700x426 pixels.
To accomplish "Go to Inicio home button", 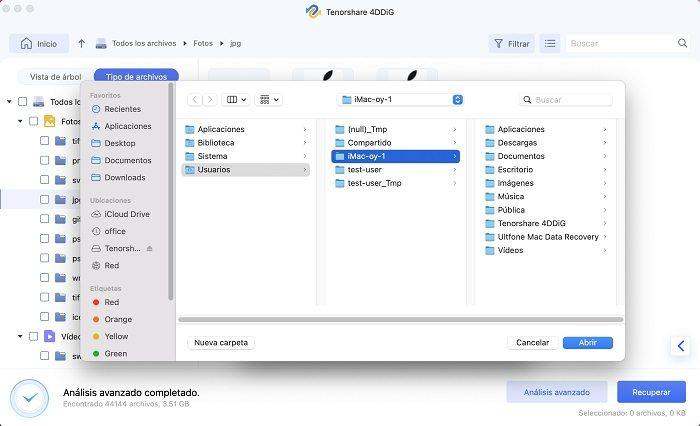I will 39,43.
